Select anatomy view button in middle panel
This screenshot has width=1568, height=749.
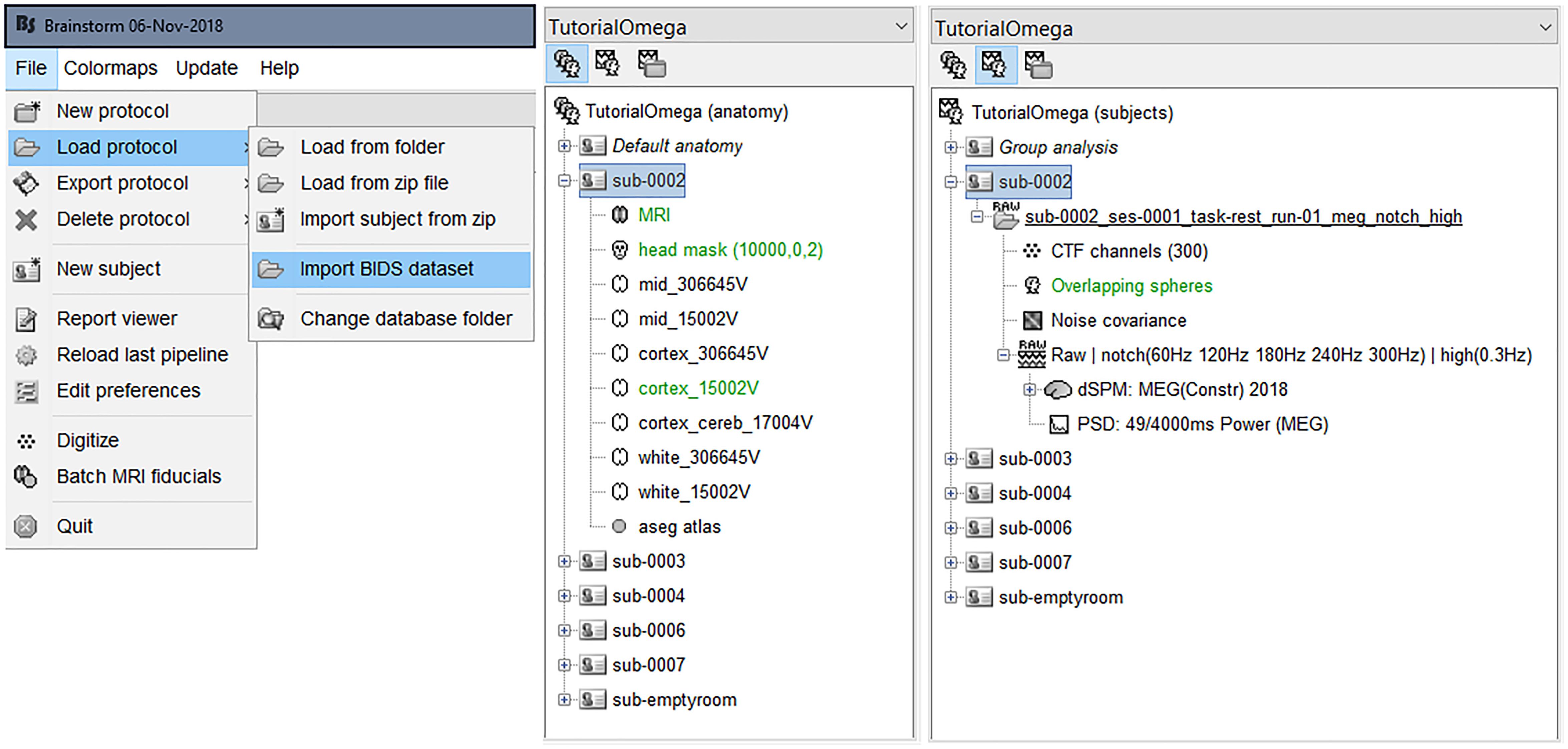567,63
